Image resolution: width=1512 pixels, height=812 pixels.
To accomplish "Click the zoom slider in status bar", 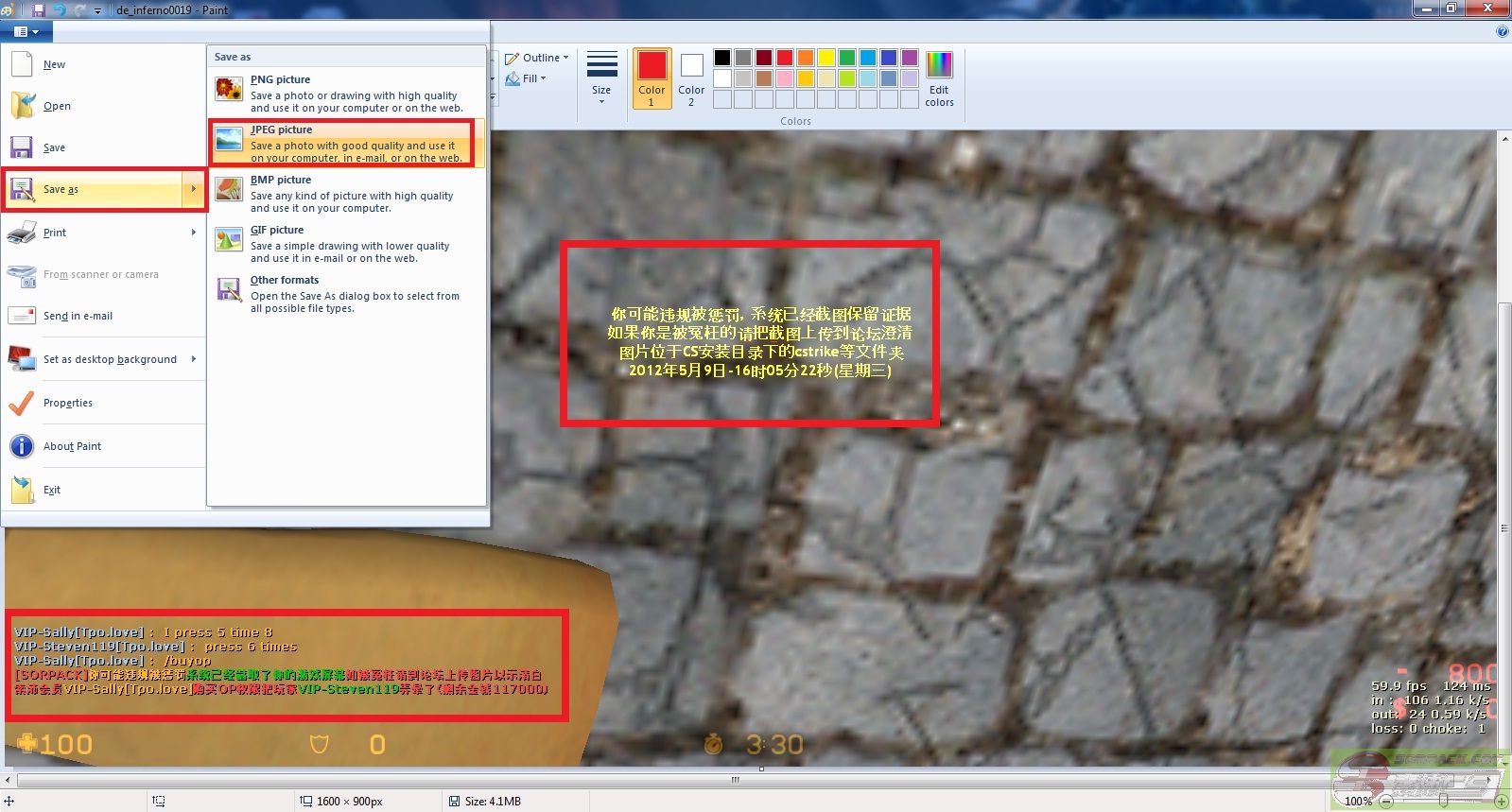I will (1443, 801).
